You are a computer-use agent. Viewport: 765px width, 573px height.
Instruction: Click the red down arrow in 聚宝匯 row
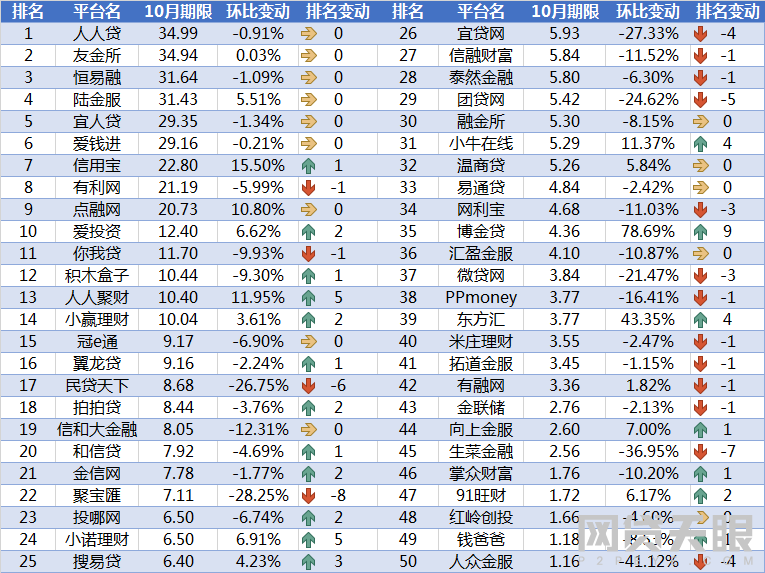(x=308, y=496)
